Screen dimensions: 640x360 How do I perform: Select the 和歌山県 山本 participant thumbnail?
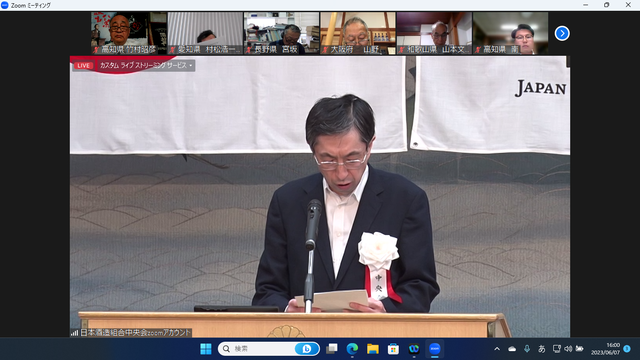pos(434,33)
